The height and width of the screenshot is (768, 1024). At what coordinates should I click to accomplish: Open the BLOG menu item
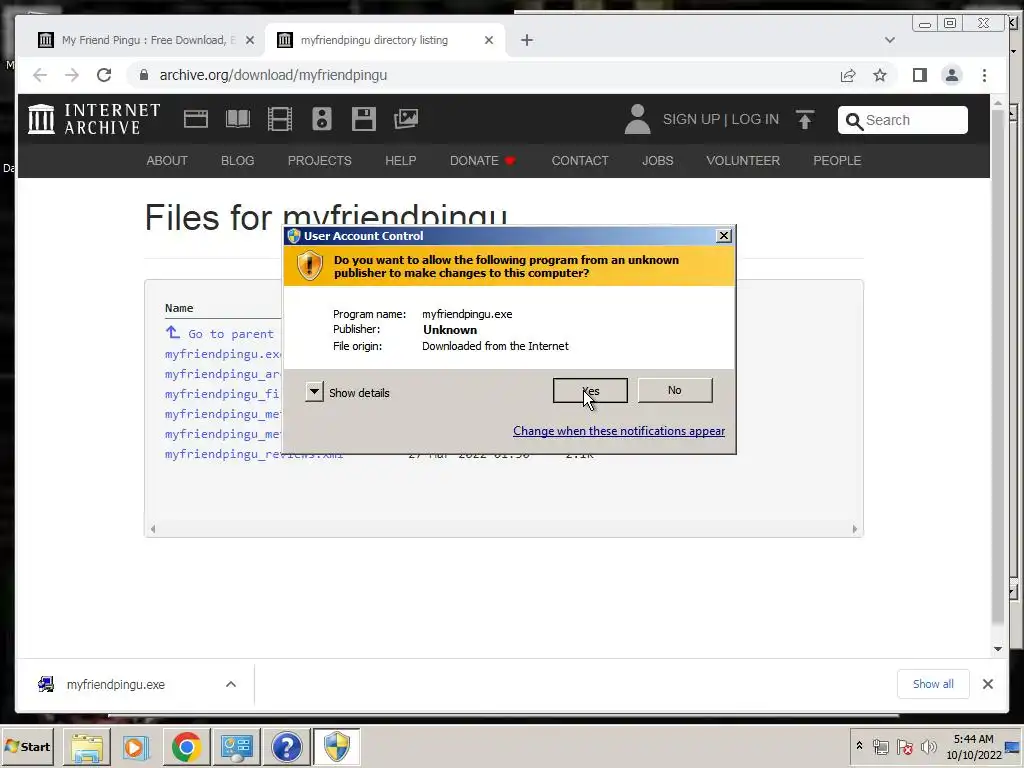(238, 161)
